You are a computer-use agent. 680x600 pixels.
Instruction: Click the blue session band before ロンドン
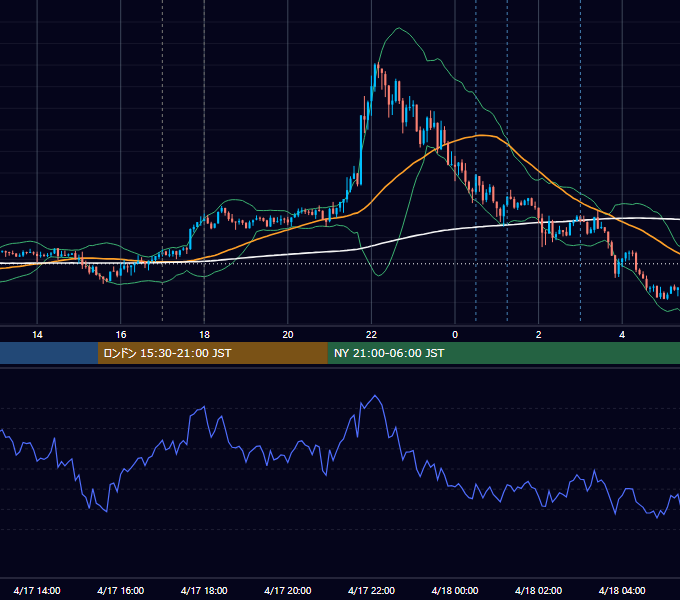(x=49, y=353)
